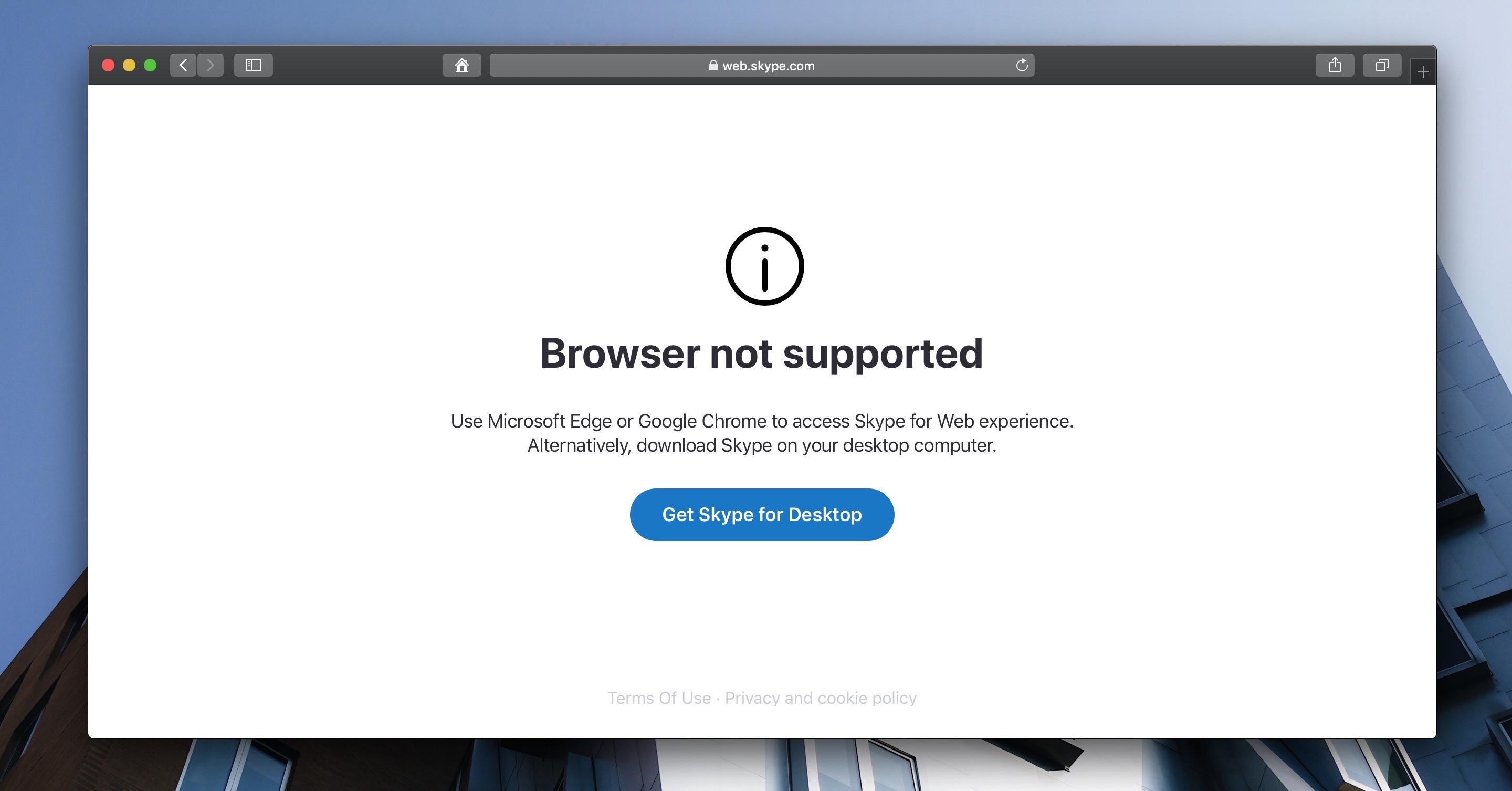Show the all tabs overview

click(1382, 65)
